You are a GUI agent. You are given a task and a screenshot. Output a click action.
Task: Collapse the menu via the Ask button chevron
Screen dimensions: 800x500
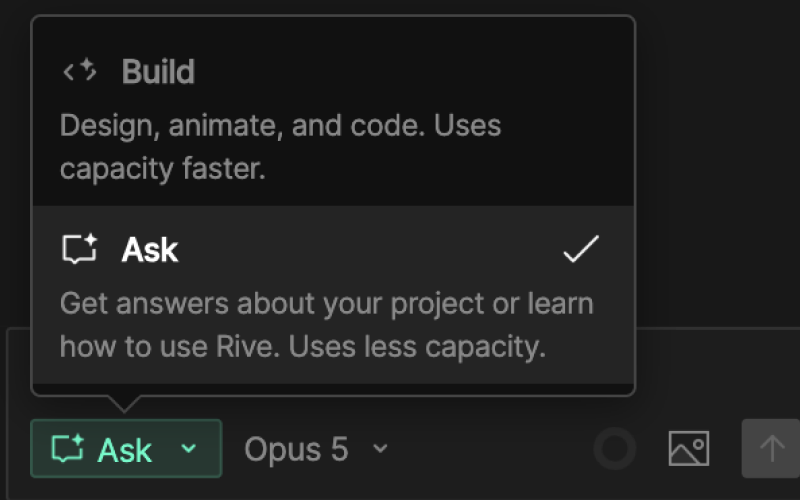[189, 448]
